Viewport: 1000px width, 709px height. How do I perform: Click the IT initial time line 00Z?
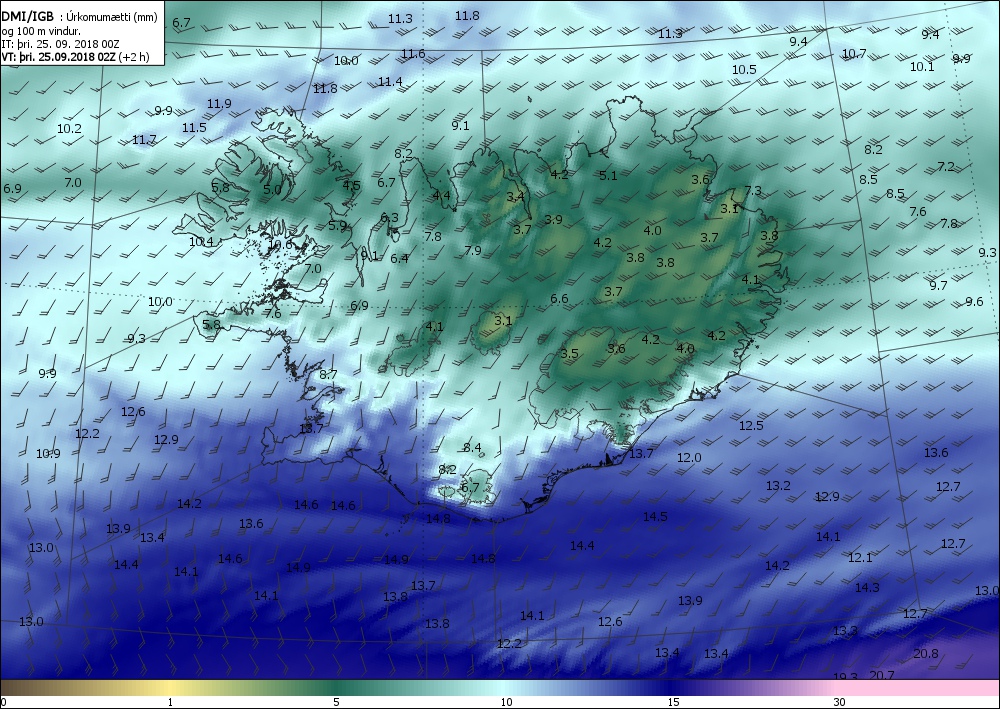(x=61, y=44)
